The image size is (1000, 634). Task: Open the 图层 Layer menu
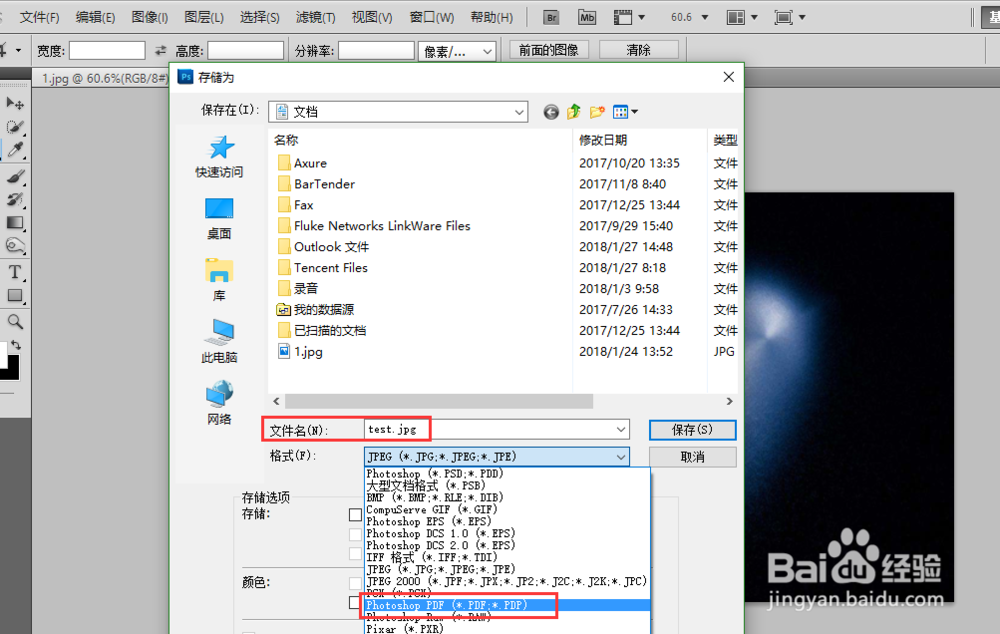tap(205, 16)
